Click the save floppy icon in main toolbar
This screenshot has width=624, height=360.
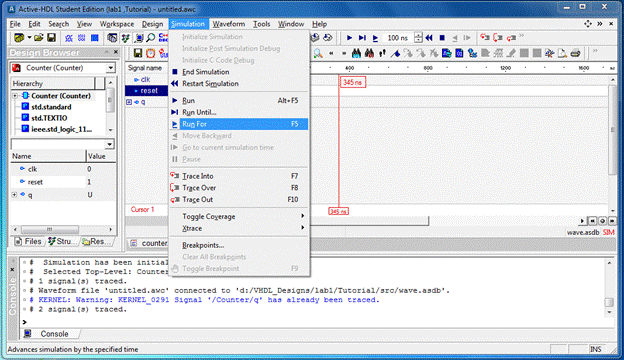tap(51, 38)
